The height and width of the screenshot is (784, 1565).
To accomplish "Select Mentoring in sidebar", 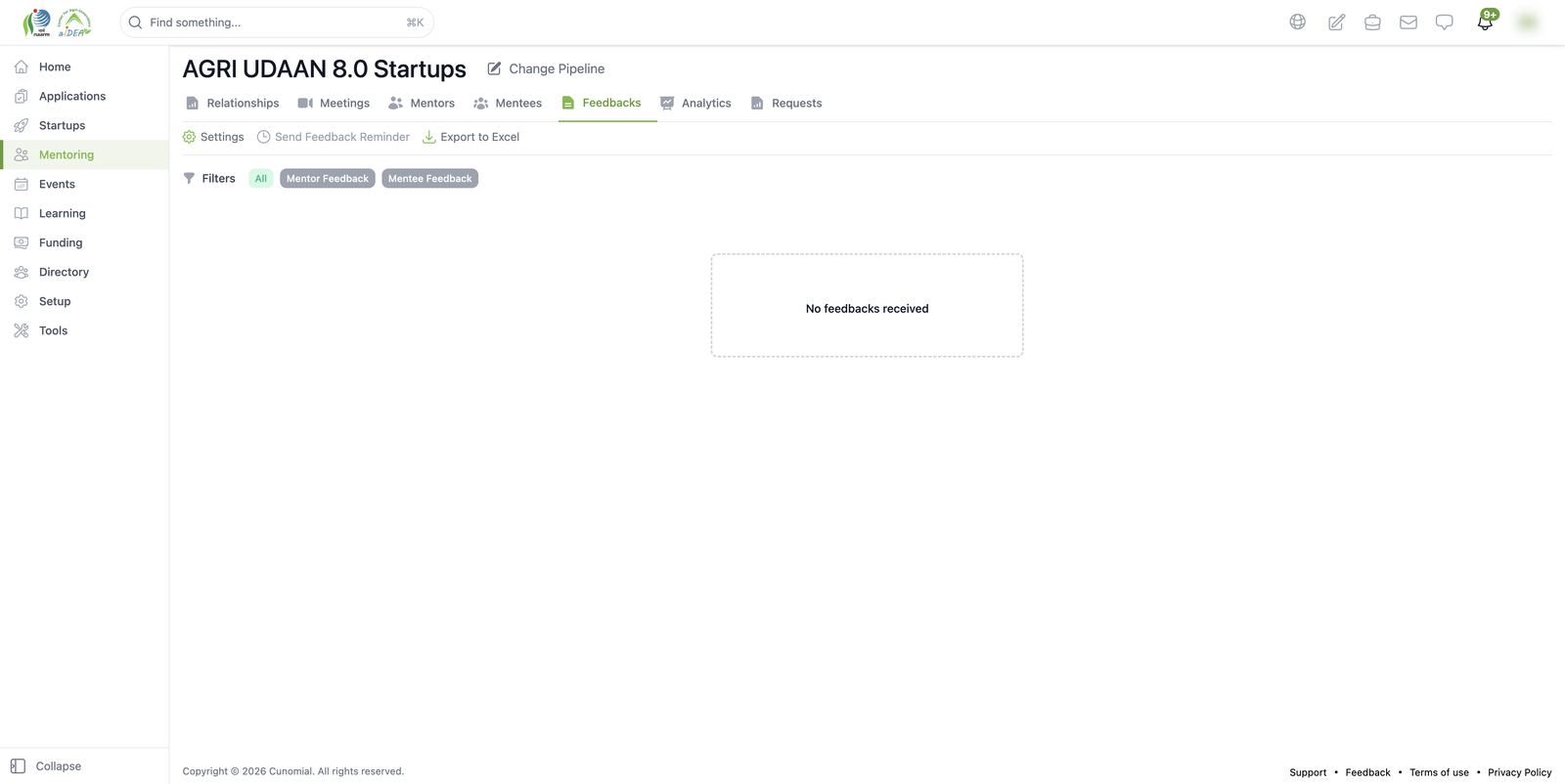I will tap(84, 154).
